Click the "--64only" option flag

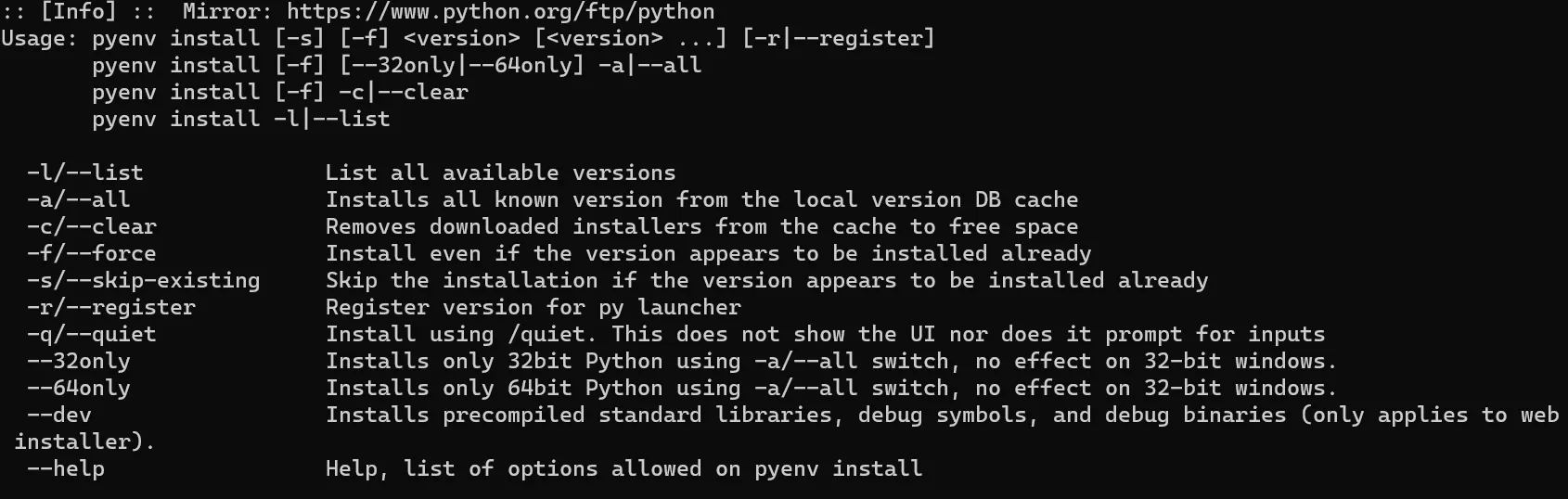[78, 388]
